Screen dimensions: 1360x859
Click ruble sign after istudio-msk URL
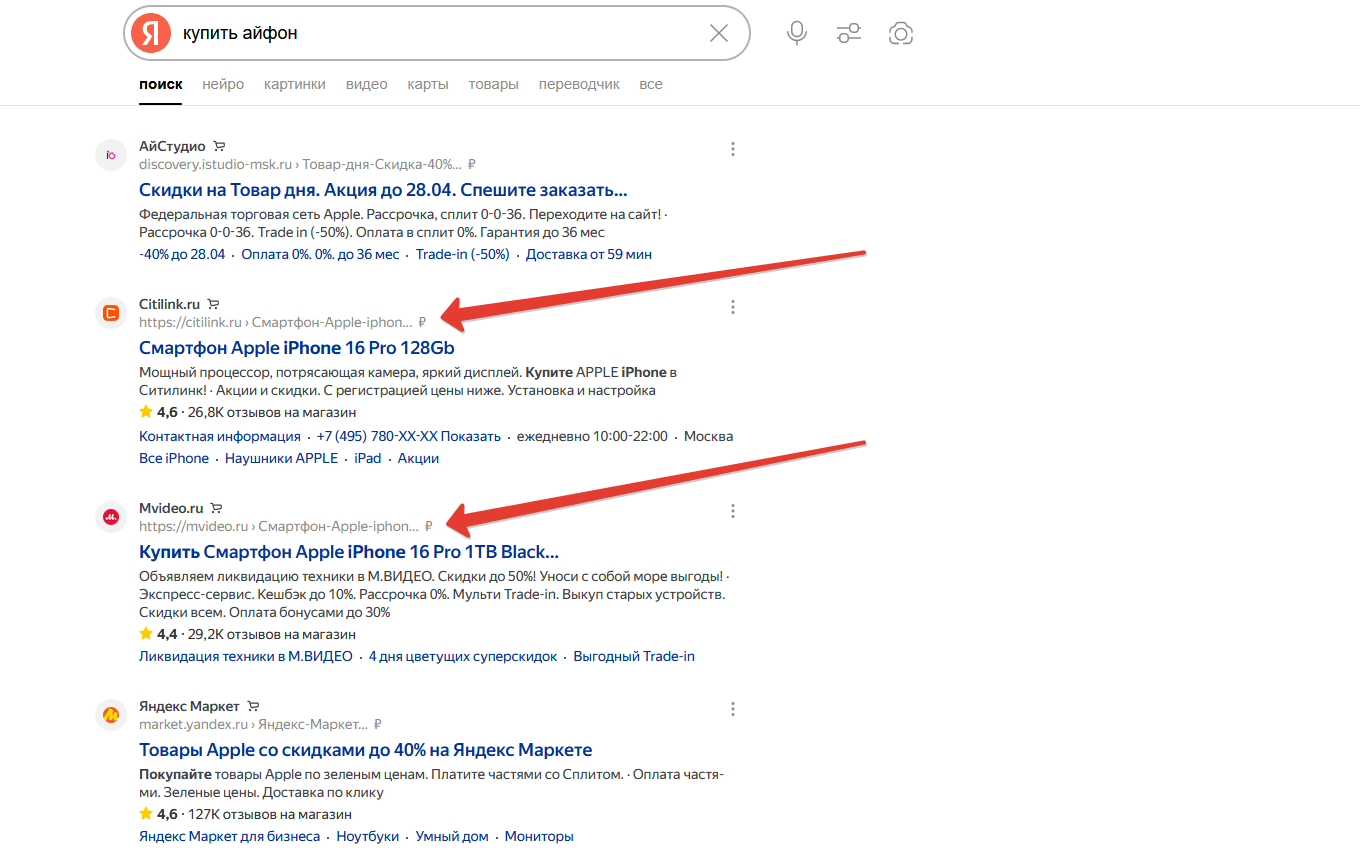472,164
